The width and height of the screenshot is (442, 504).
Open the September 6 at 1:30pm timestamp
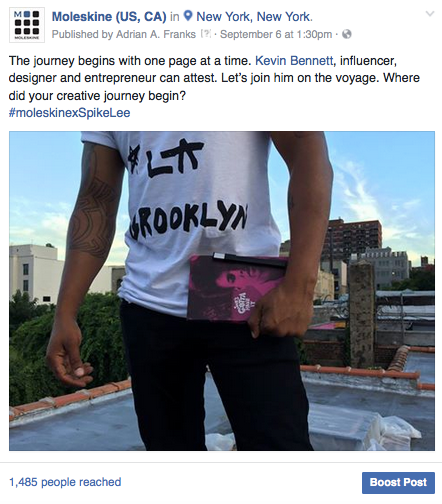(276, 34)
